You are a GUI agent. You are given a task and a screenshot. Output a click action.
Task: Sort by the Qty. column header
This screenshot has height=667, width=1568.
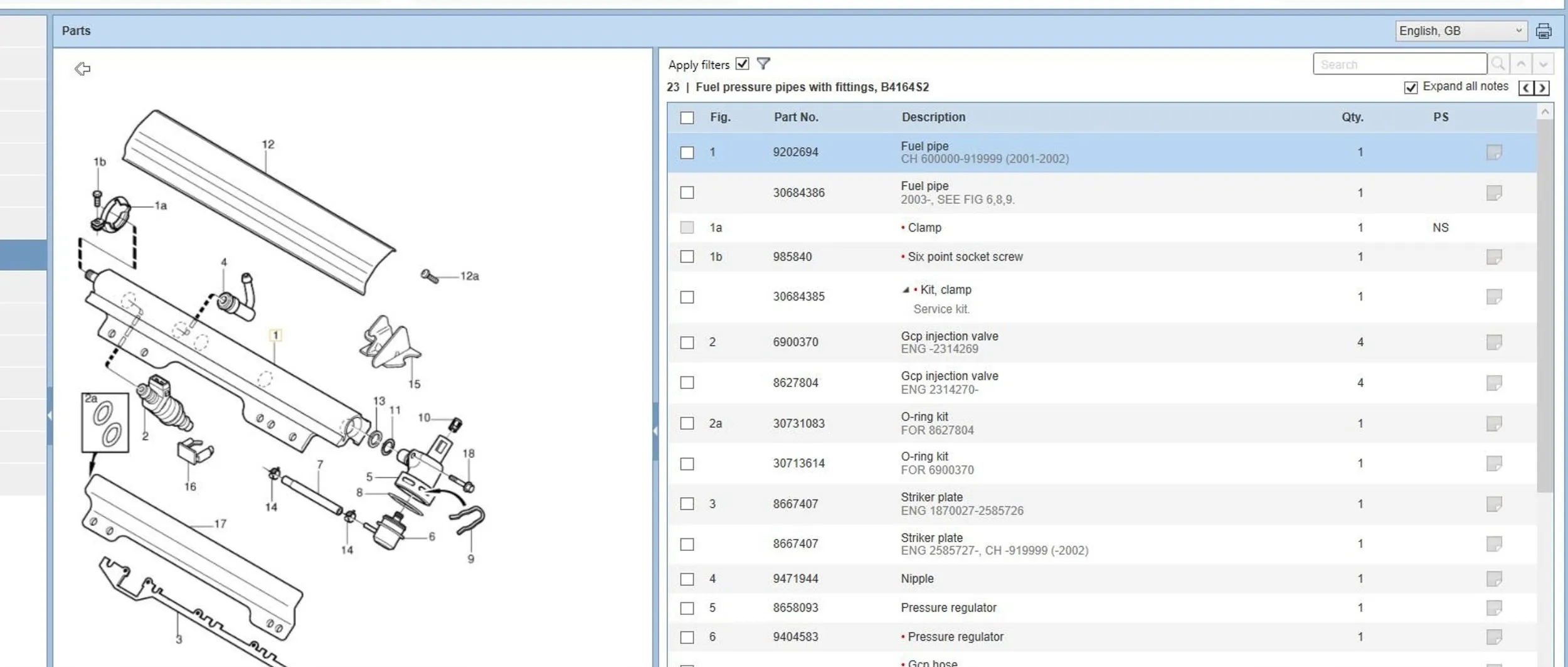(1352, 117)
